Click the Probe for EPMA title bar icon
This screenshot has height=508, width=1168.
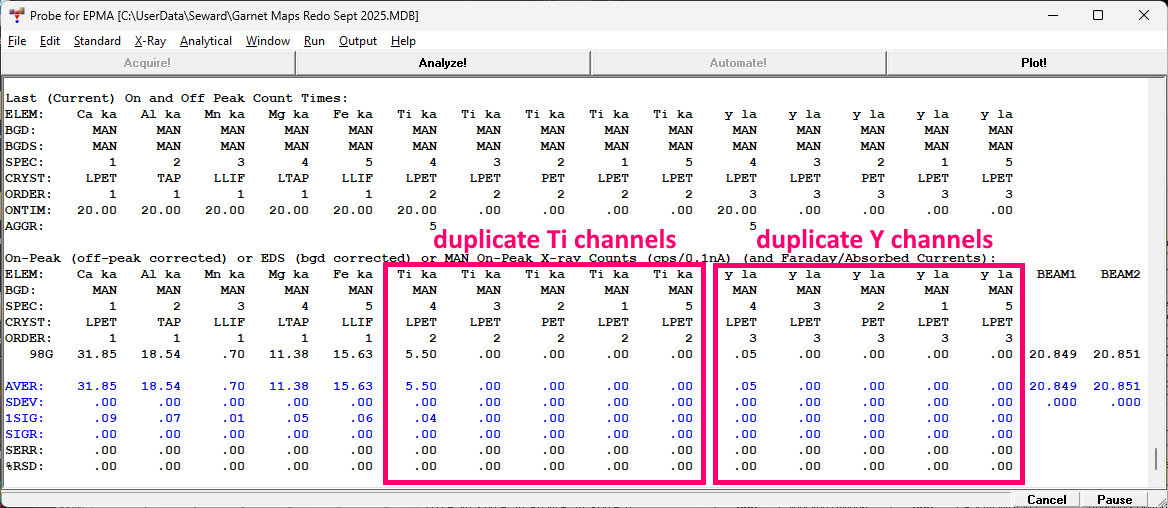click(16, 16)
